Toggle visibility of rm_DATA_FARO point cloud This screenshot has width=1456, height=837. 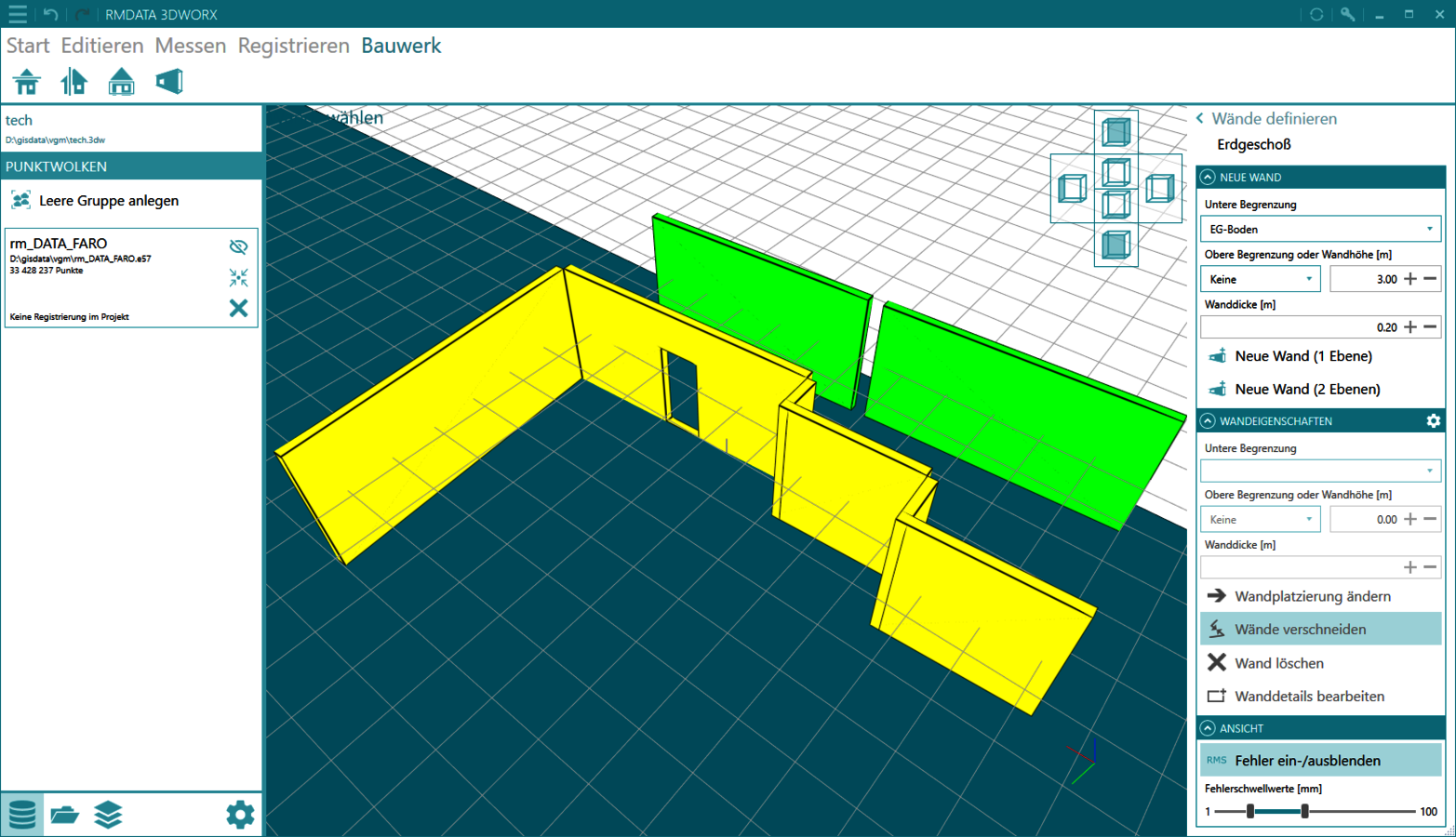pyautogui.click(x=238, y=246)
